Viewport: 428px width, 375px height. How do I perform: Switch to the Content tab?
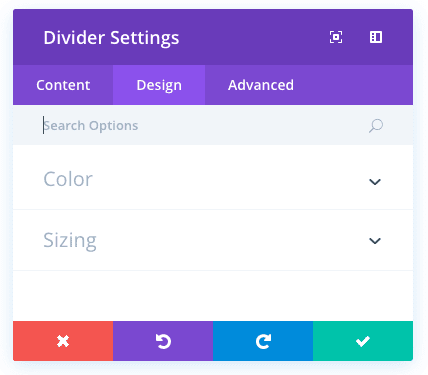pyautogui.click(x=63, y=85)
